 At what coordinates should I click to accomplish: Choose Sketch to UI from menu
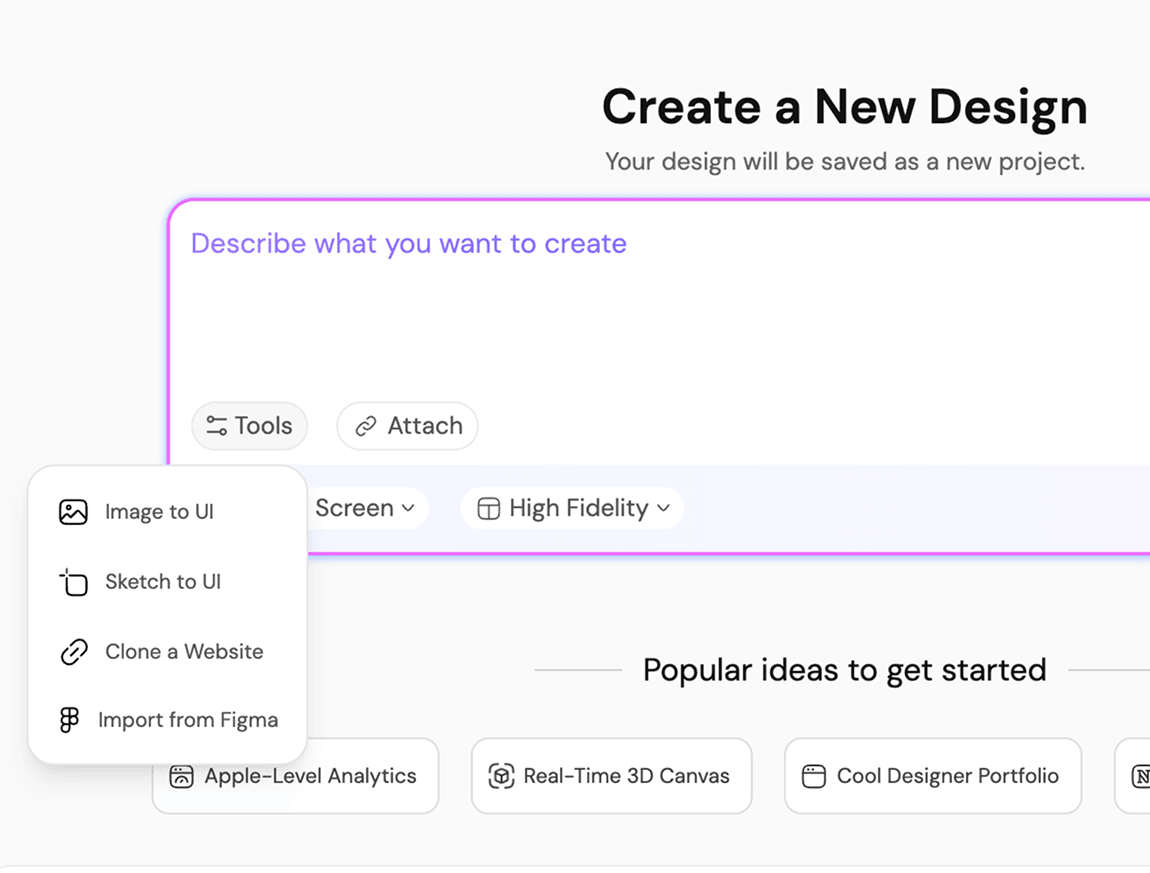(x=162, y=582)
